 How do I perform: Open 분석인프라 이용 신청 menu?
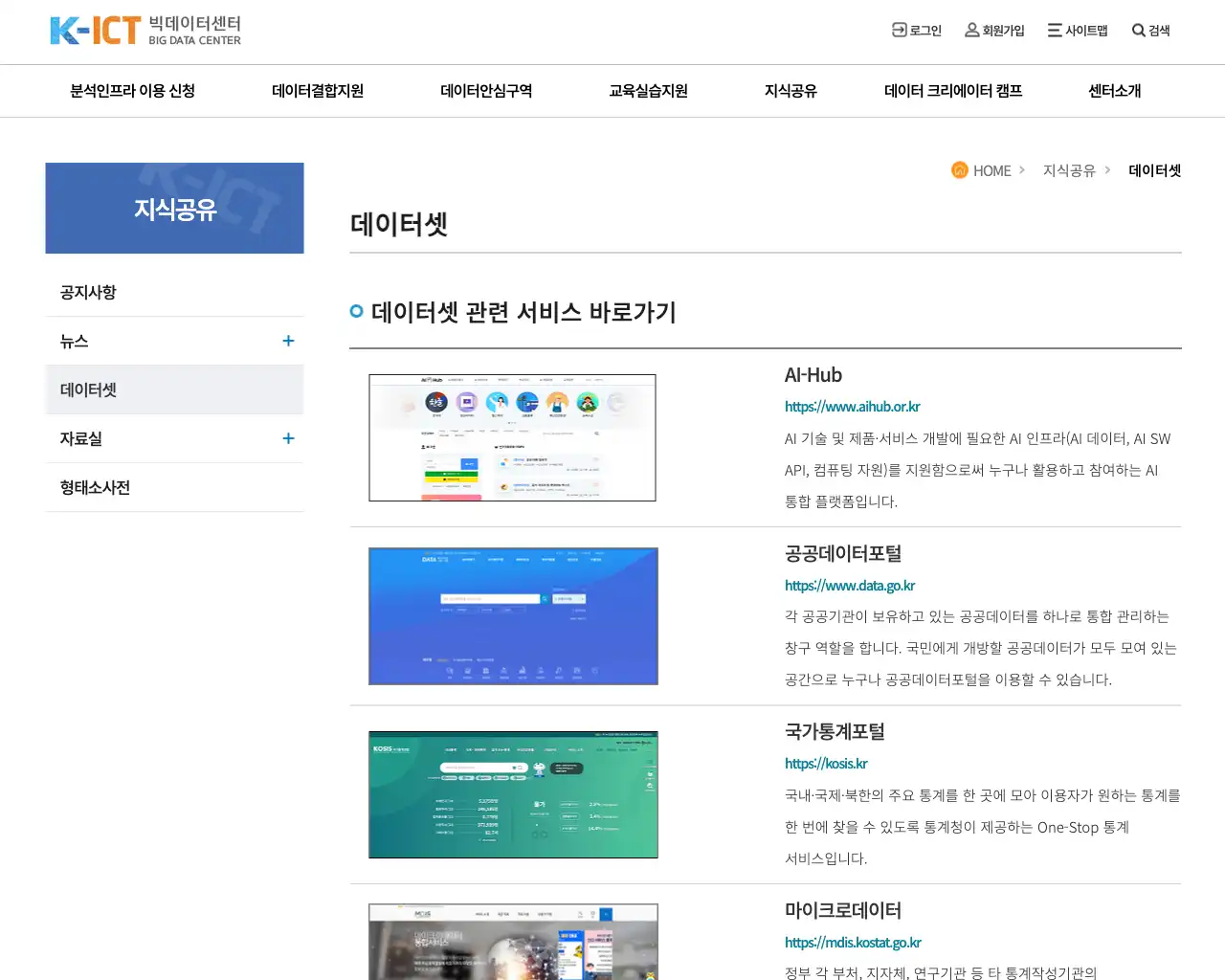[132, 91]
